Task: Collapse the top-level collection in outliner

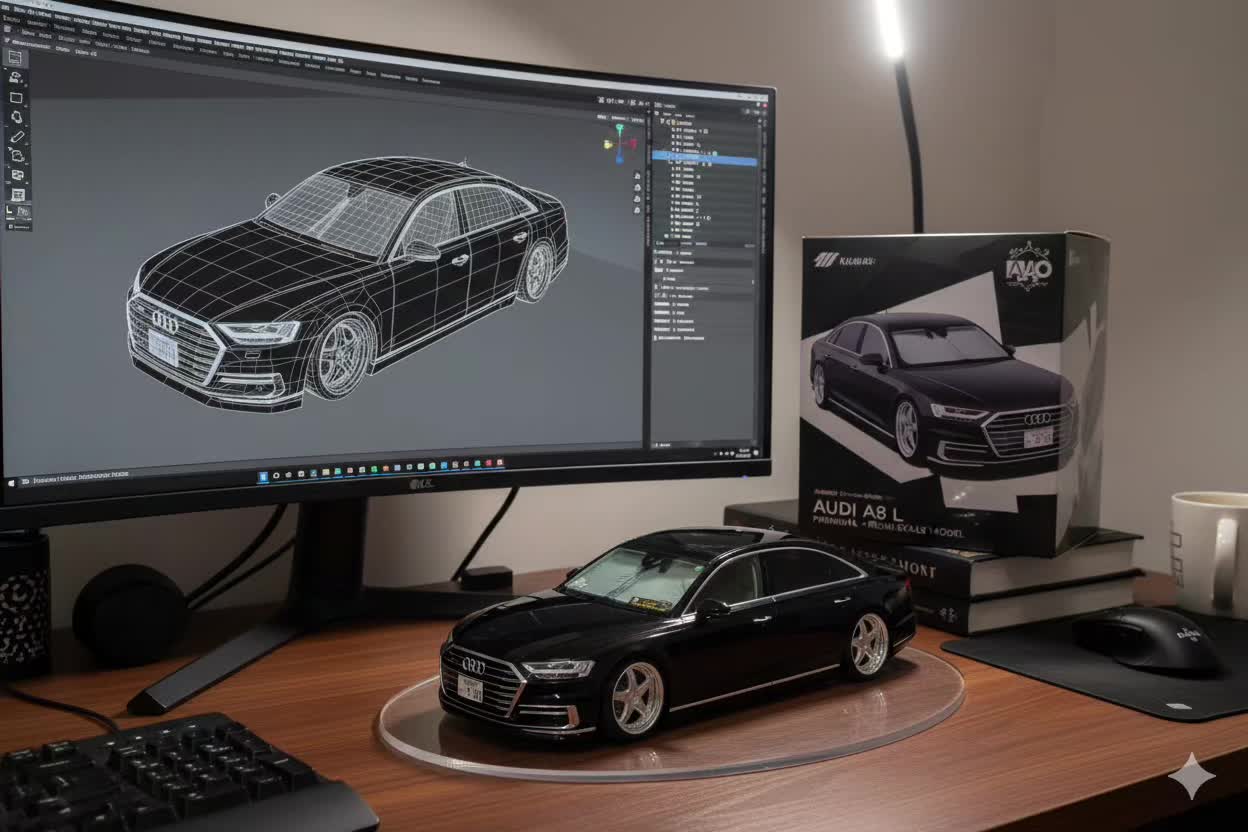Action: pyautogui.click(x=660, y=119)
